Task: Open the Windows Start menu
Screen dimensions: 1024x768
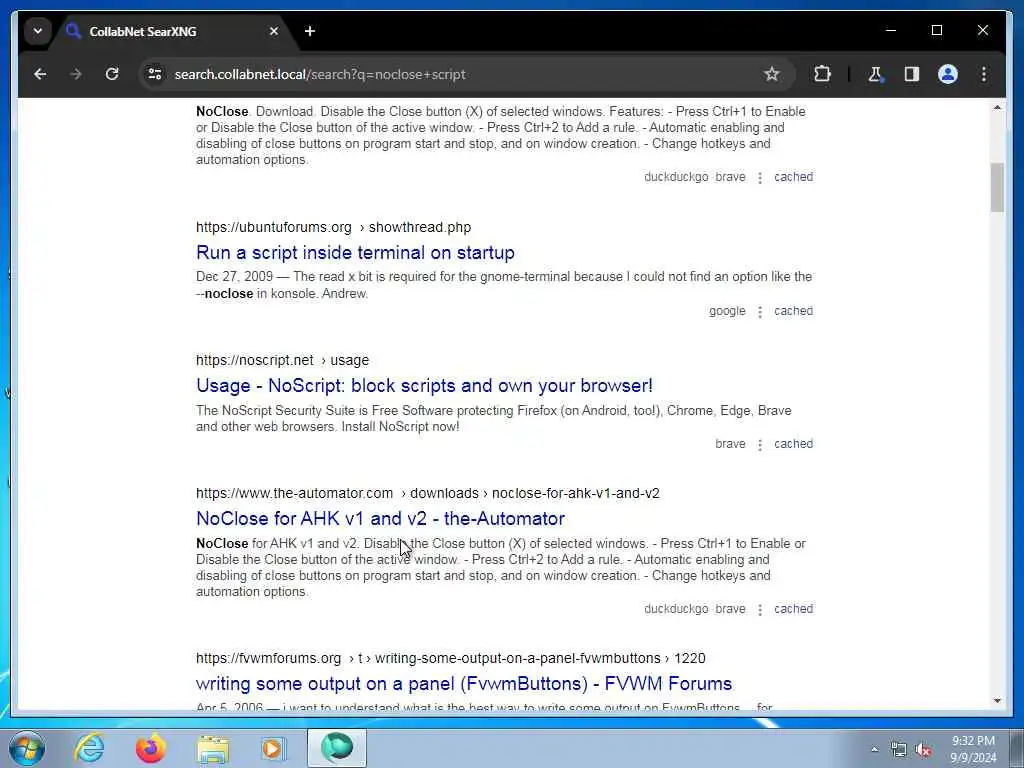Action: click(27, 748)
